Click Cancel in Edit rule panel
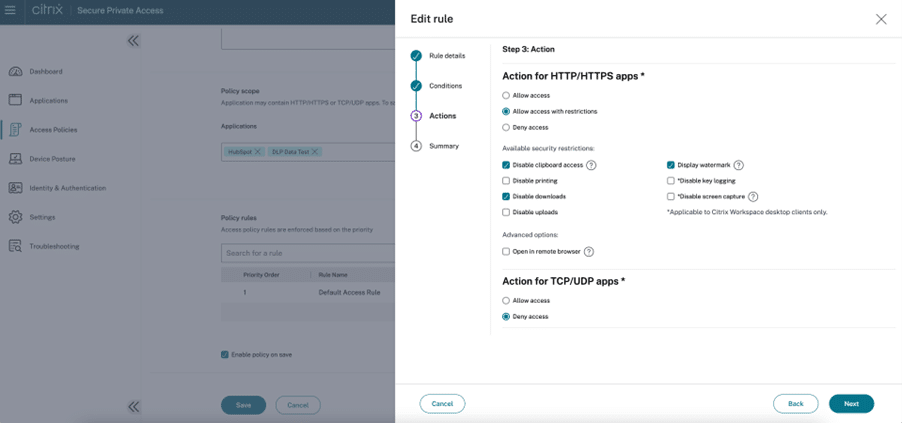The height and width of the screenshot is (423, 902). pos(442,404)
